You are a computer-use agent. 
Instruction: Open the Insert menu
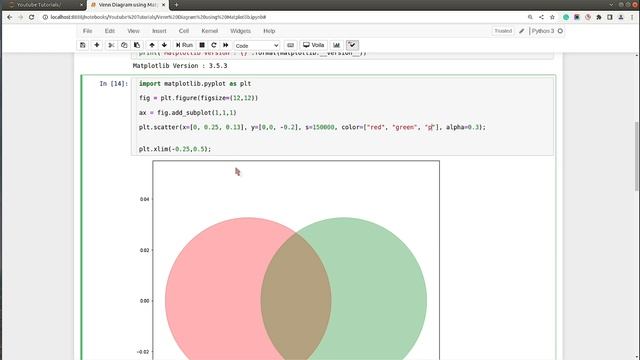tap(159, 31)
